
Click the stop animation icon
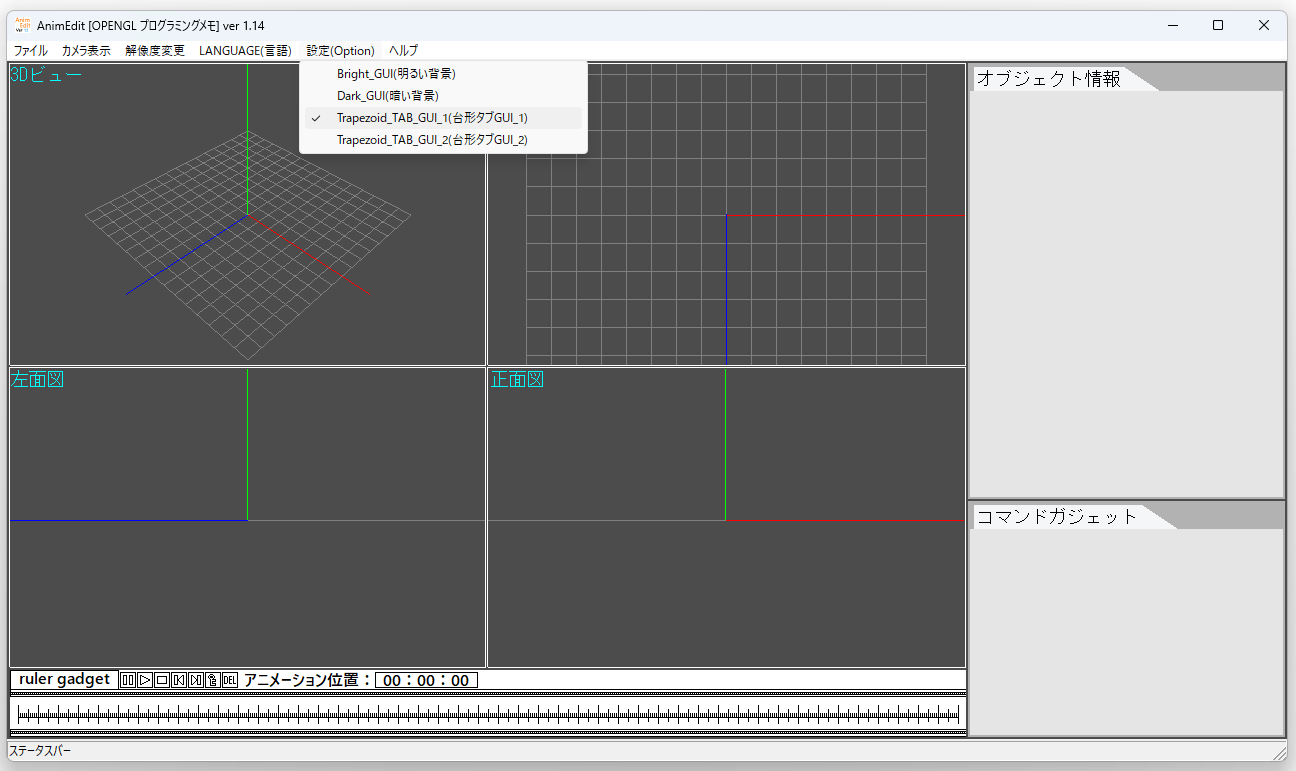[x=162, y=680]
